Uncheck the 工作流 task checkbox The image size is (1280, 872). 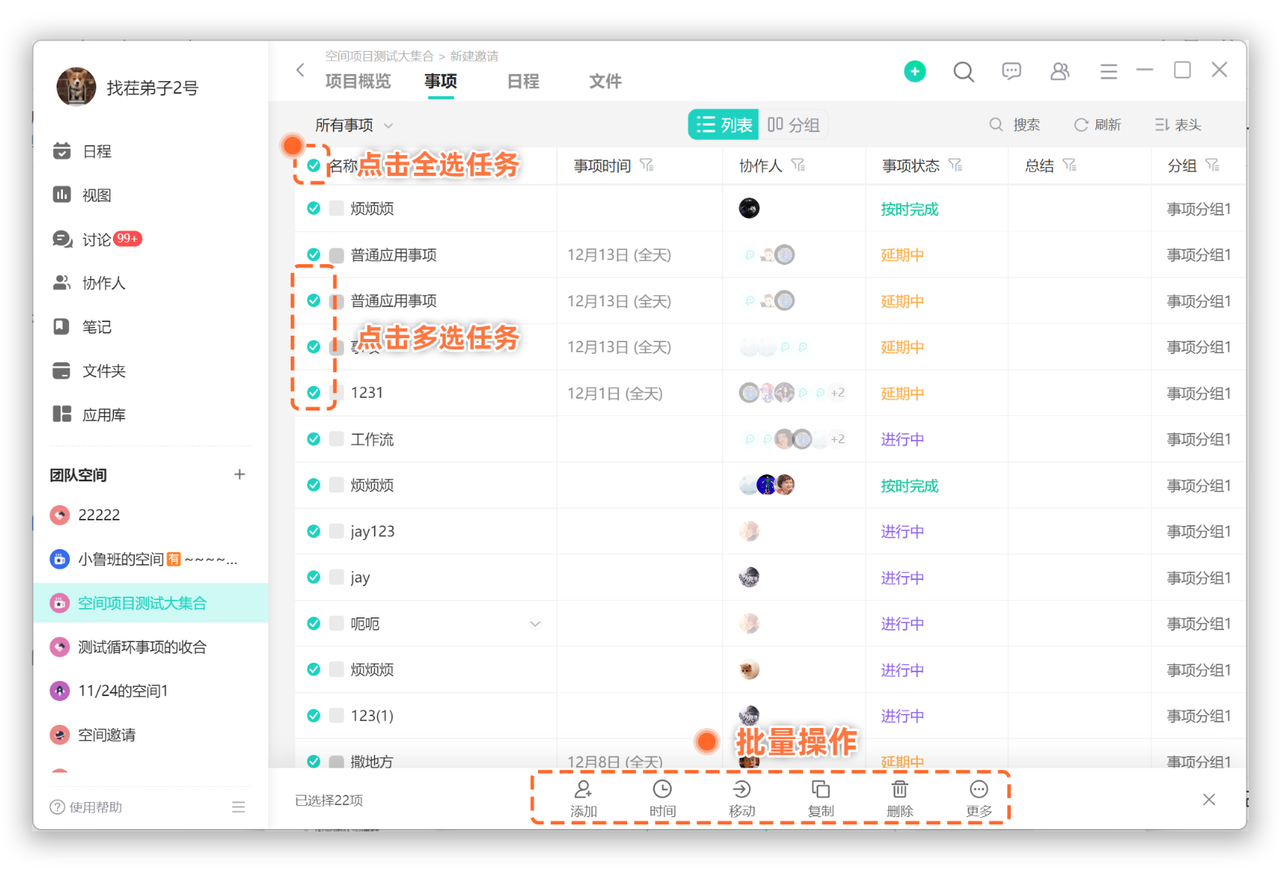[314, 439]
